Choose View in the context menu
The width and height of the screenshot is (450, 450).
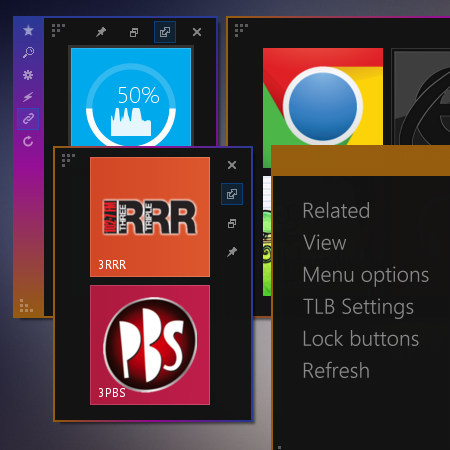325,243
